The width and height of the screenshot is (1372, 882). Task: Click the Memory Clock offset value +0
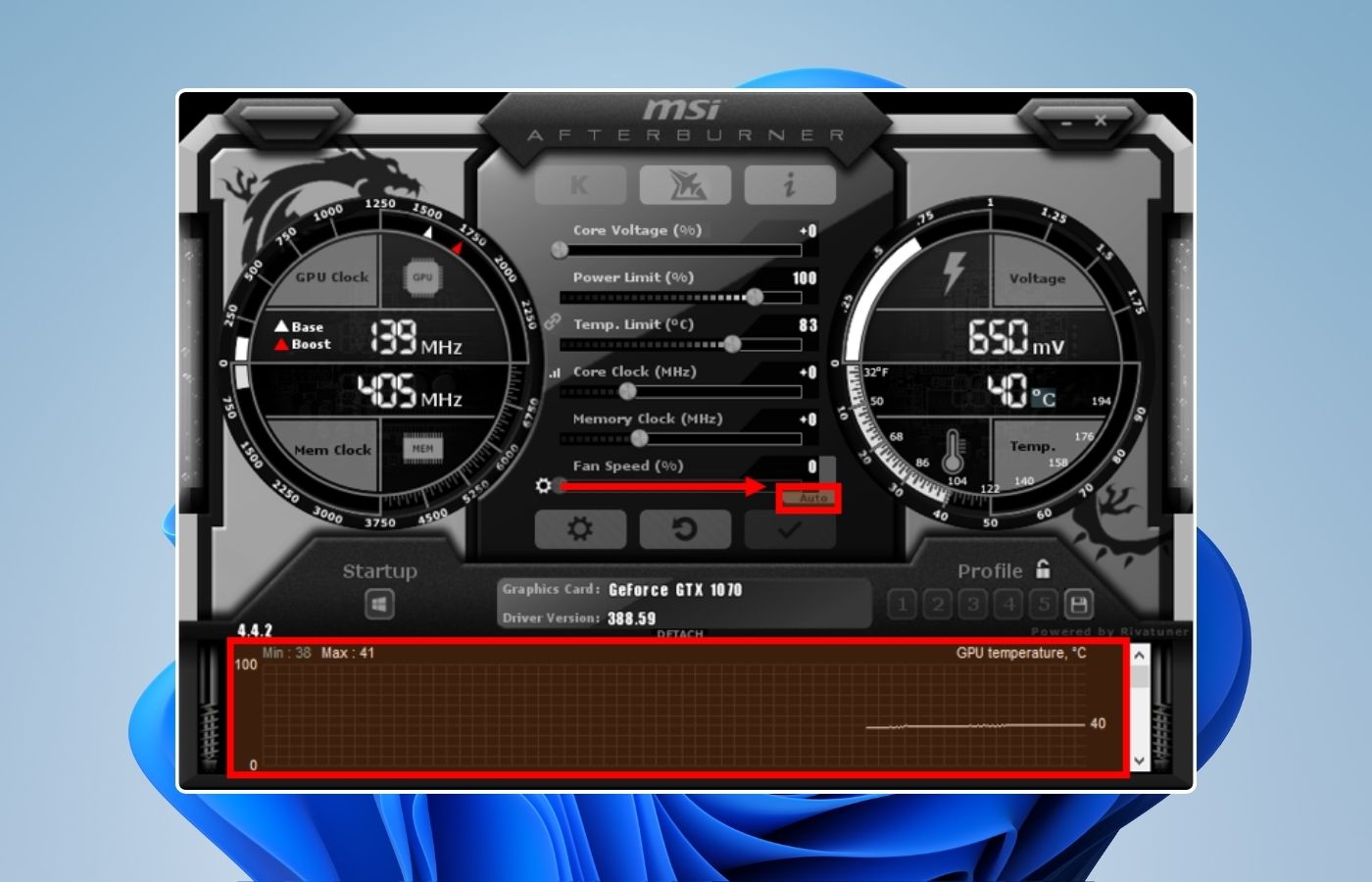click(808, 419)
